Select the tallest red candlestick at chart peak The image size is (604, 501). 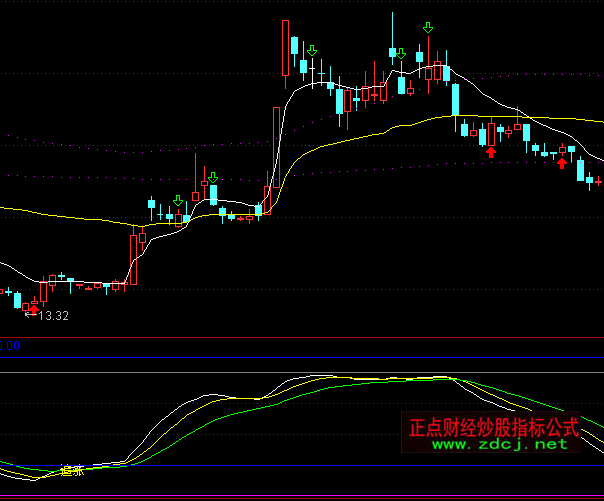[x=286, y=47]
